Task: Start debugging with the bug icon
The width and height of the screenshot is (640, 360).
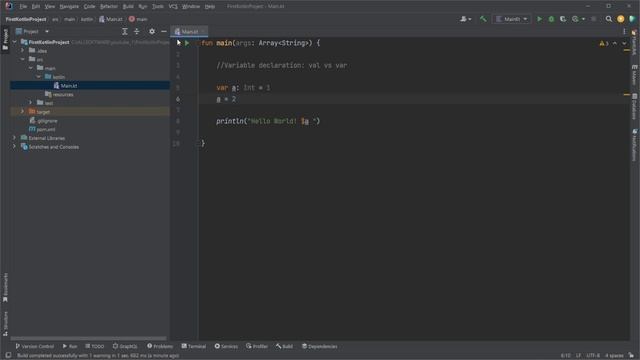Action: click(551, 19)
